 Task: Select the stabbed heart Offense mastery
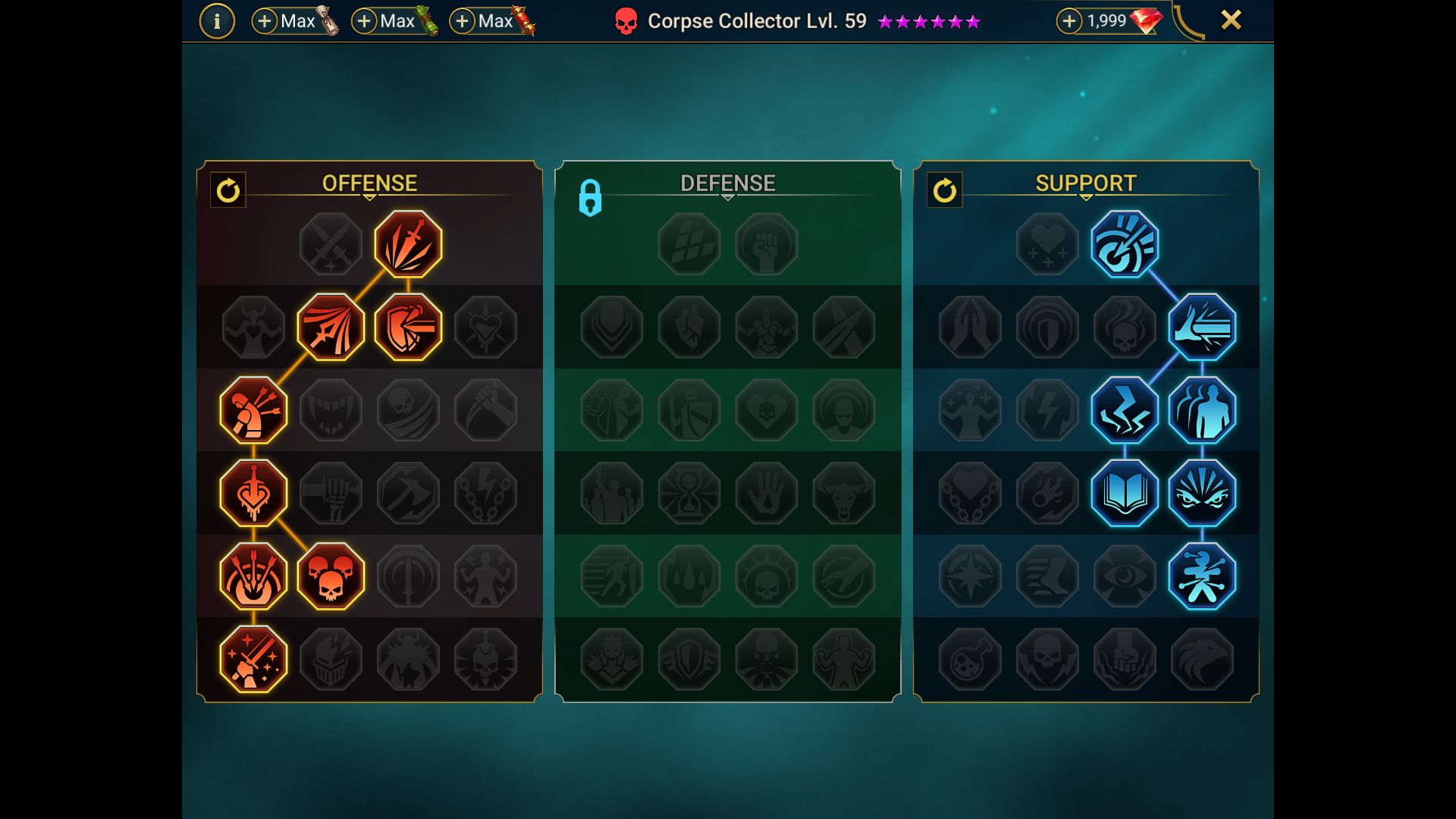point(253,494)
